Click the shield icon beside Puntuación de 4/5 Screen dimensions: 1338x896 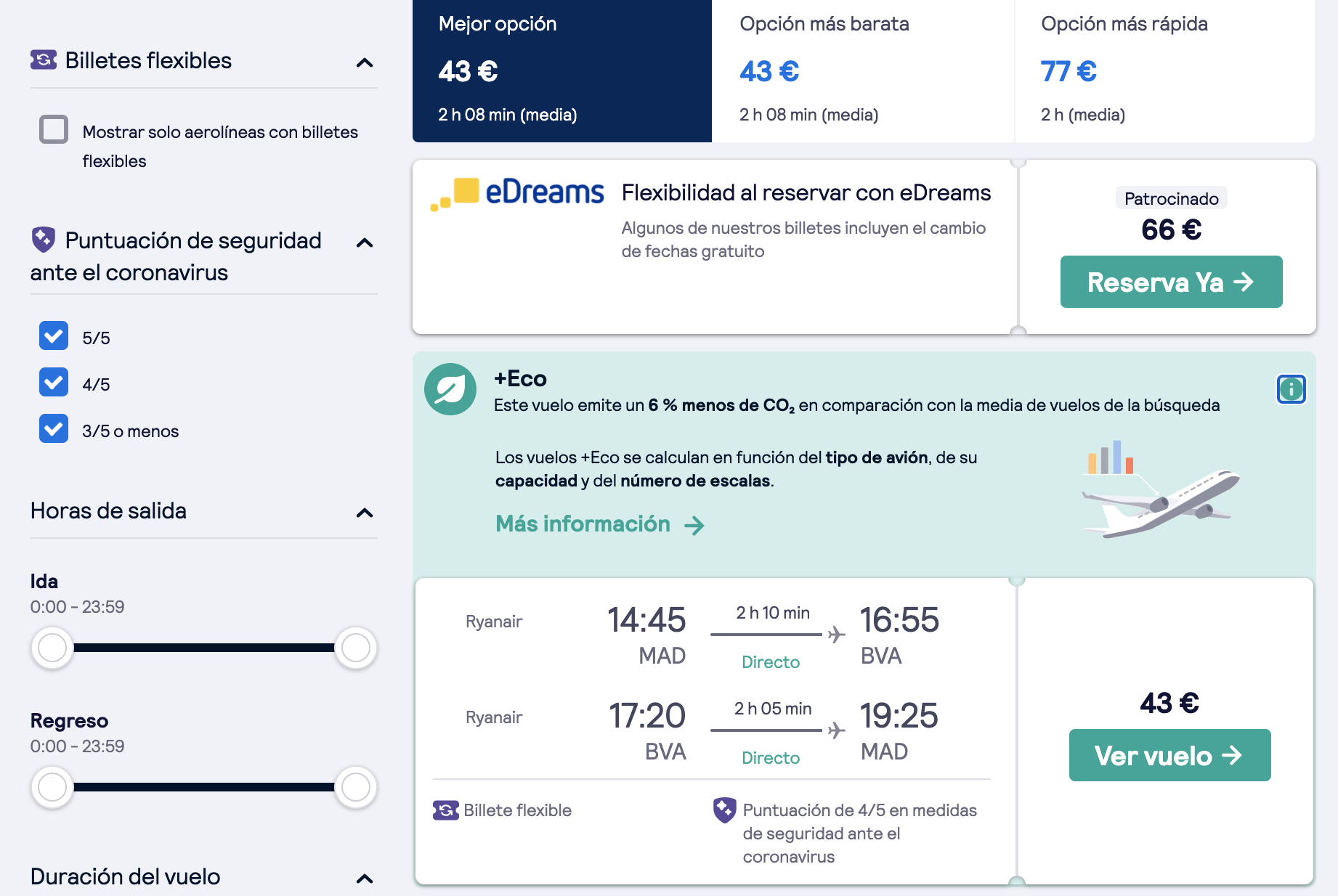click(x=724, y=810)
